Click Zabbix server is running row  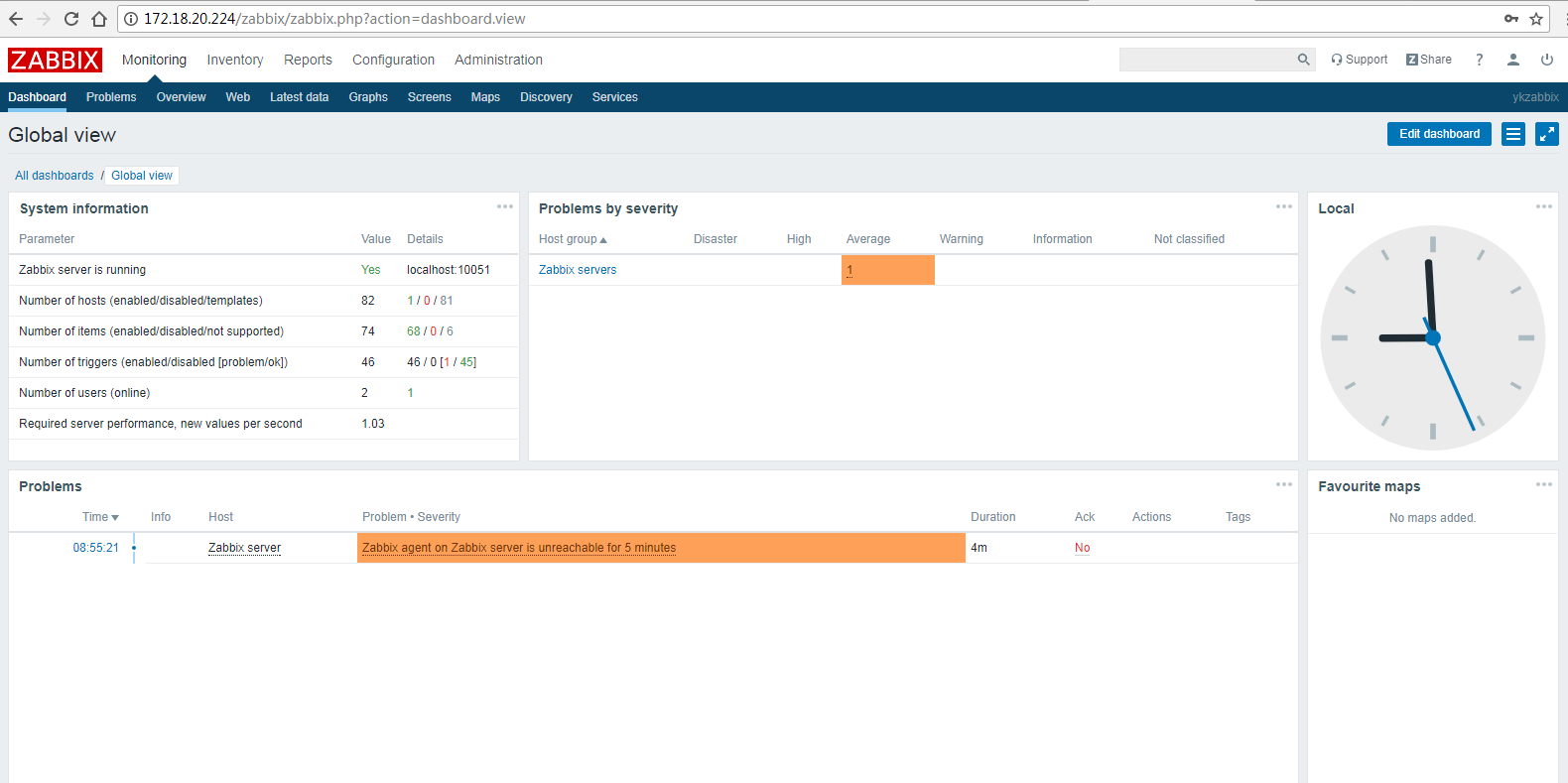tap(263, 270)
